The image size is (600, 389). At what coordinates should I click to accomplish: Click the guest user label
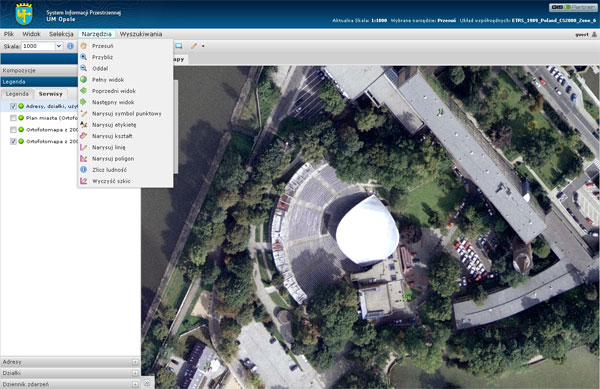click(582, 34)
